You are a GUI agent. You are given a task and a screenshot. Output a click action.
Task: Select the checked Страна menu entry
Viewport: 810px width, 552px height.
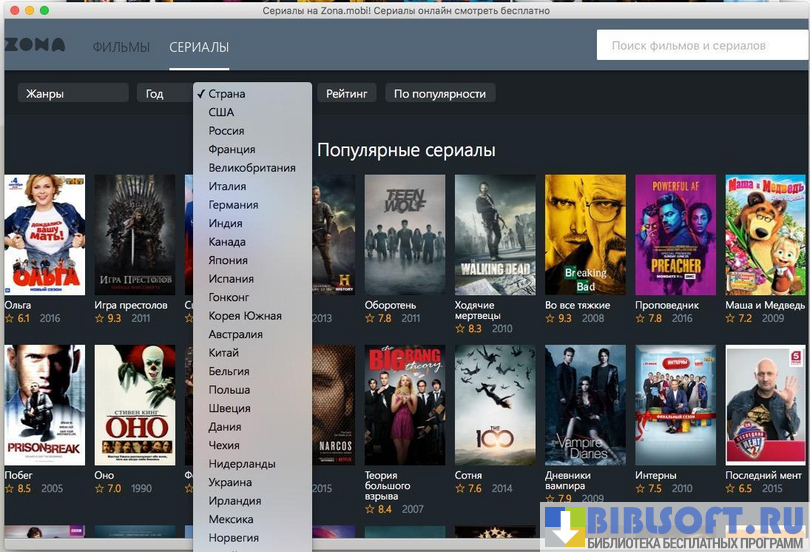coord(226,94)
